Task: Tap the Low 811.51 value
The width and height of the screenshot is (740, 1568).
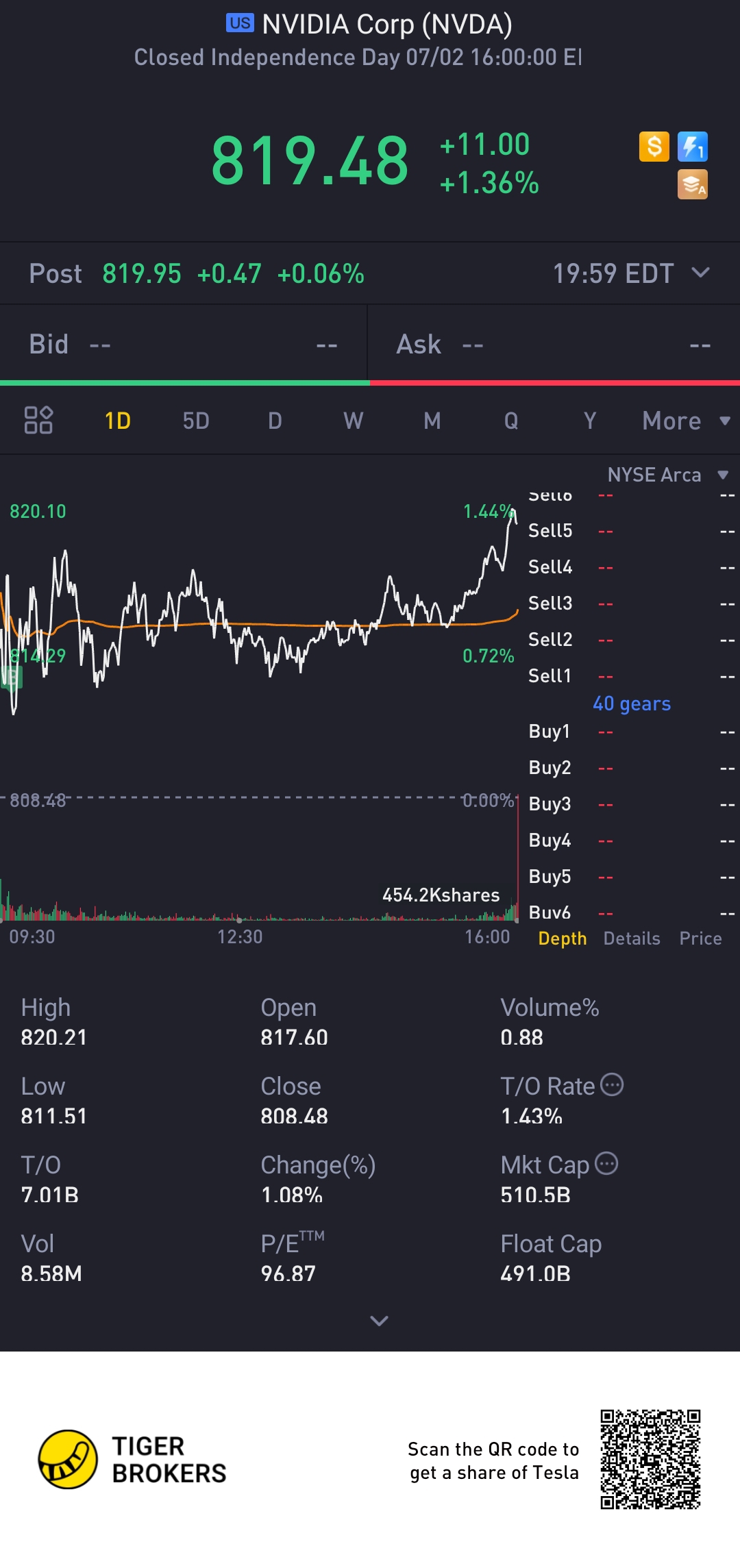Action: coord(53,1116)
